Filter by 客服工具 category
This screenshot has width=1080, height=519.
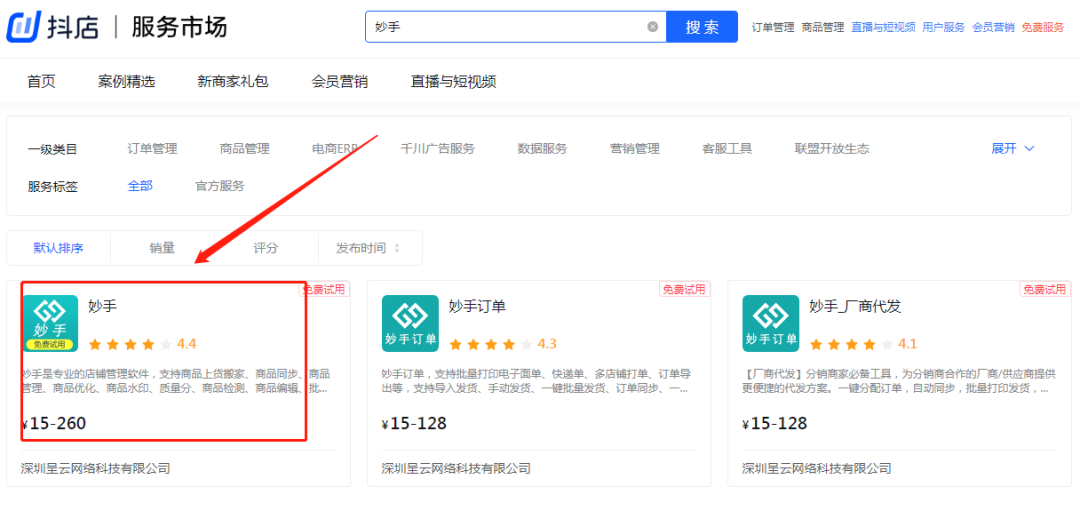(x=727, y=149)
